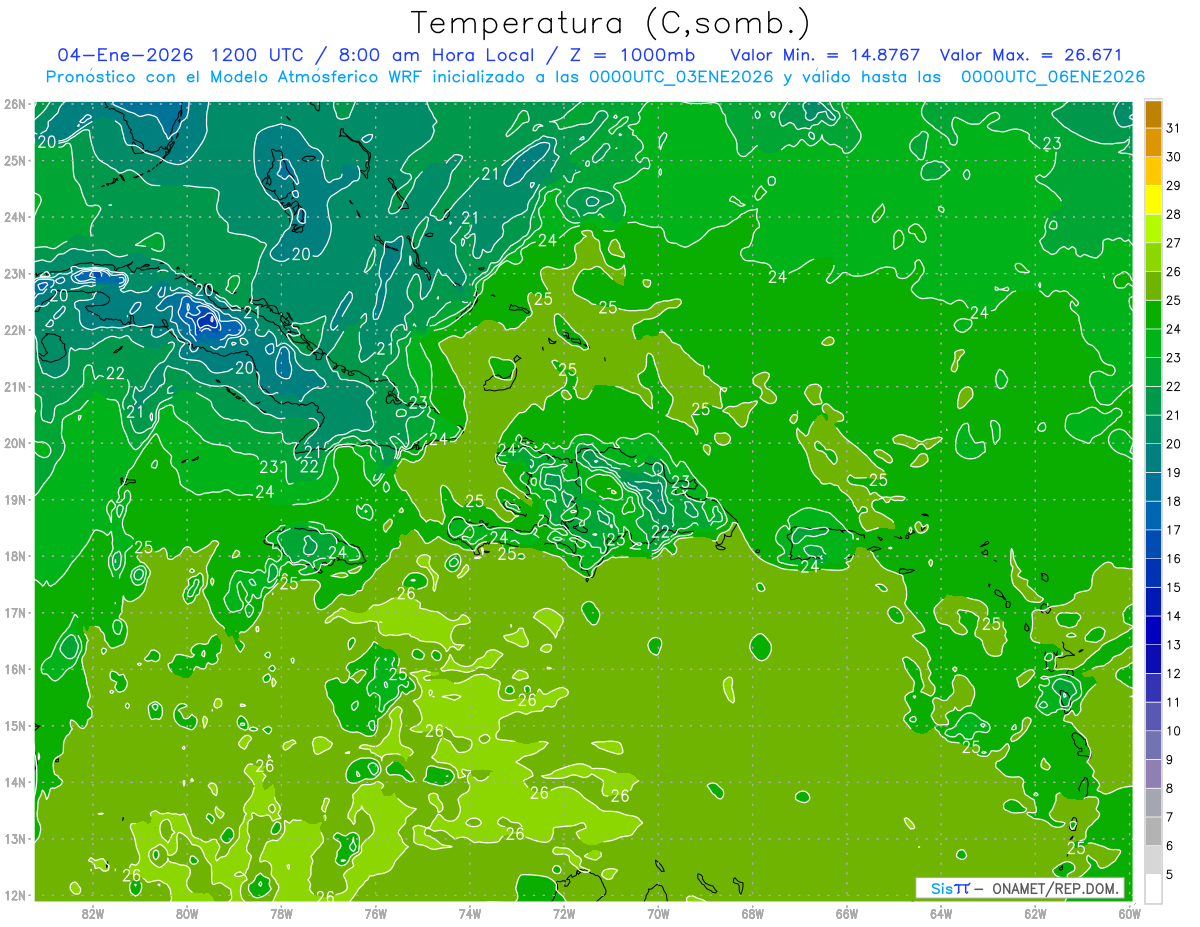Viewport: 1200px width, 927px height.
Task: Click the 14N latitude axis label
Action: pos(14,782)
